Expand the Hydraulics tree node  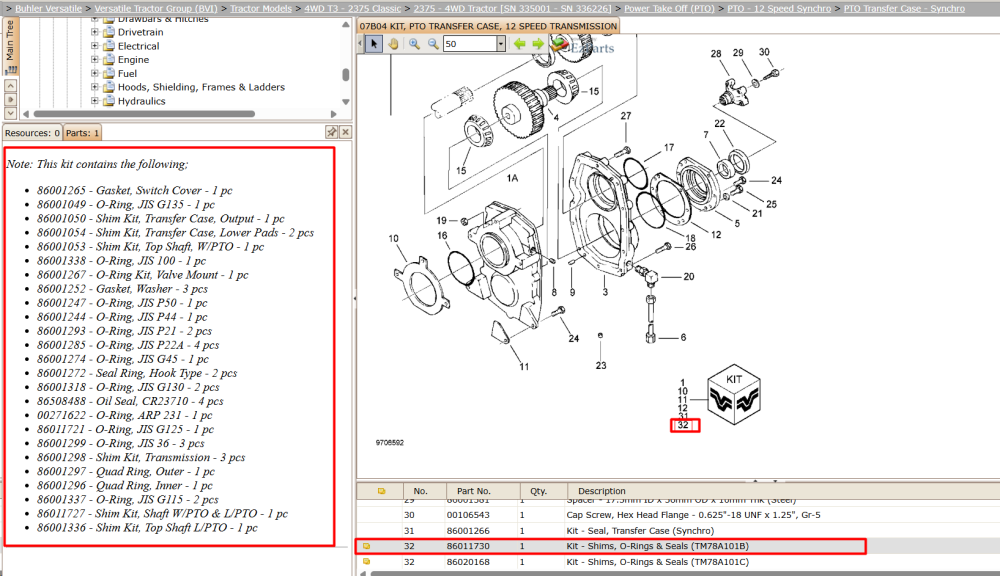click(95, 101)
